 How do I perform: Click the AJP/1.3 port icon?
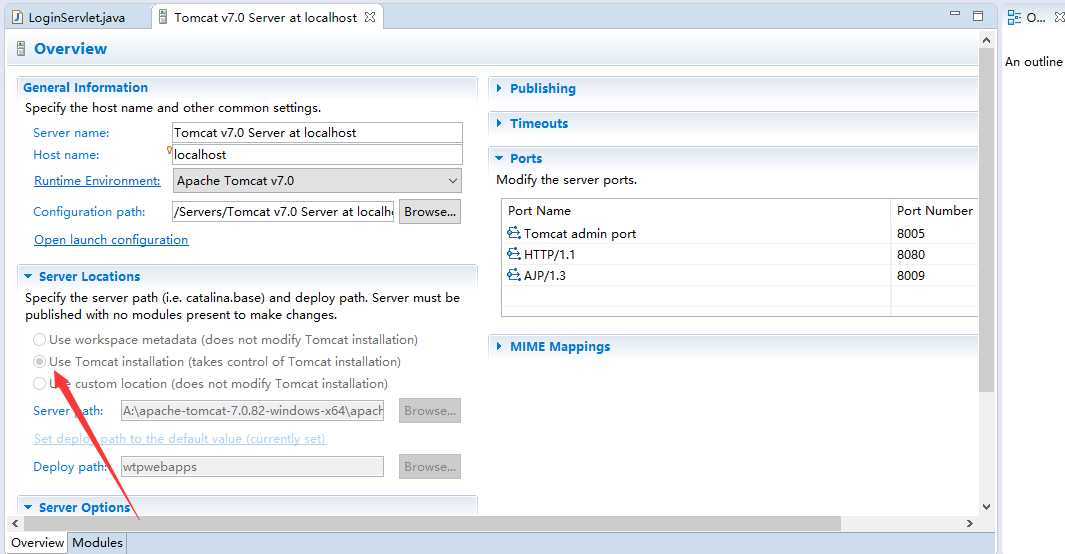(x=513, y=275)
